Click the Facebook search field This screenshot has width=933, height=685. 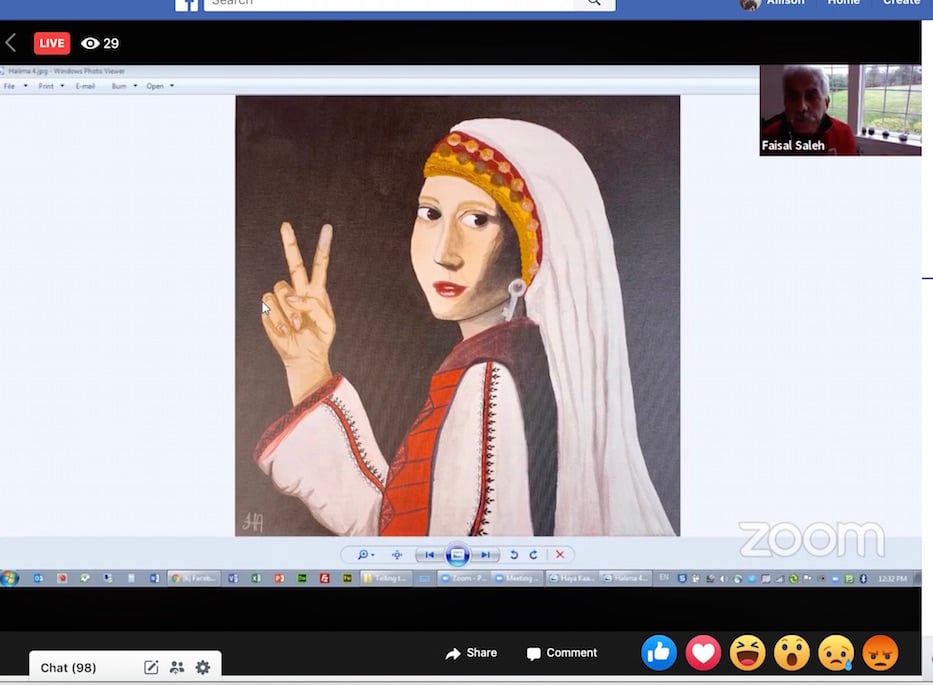tap(389, 3)
